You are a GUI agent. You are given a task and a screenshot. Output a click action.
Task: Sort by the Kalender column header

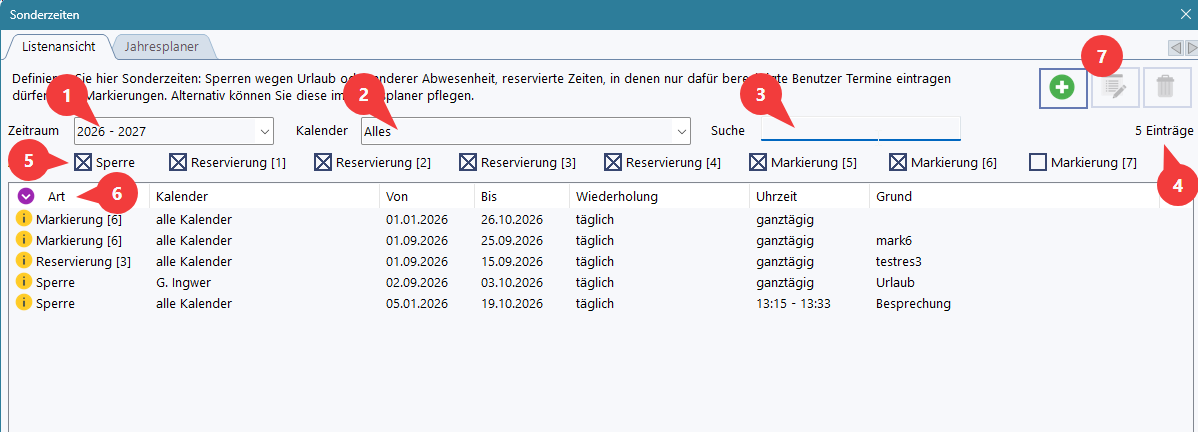pyautogui.click(x=264, y=197)
